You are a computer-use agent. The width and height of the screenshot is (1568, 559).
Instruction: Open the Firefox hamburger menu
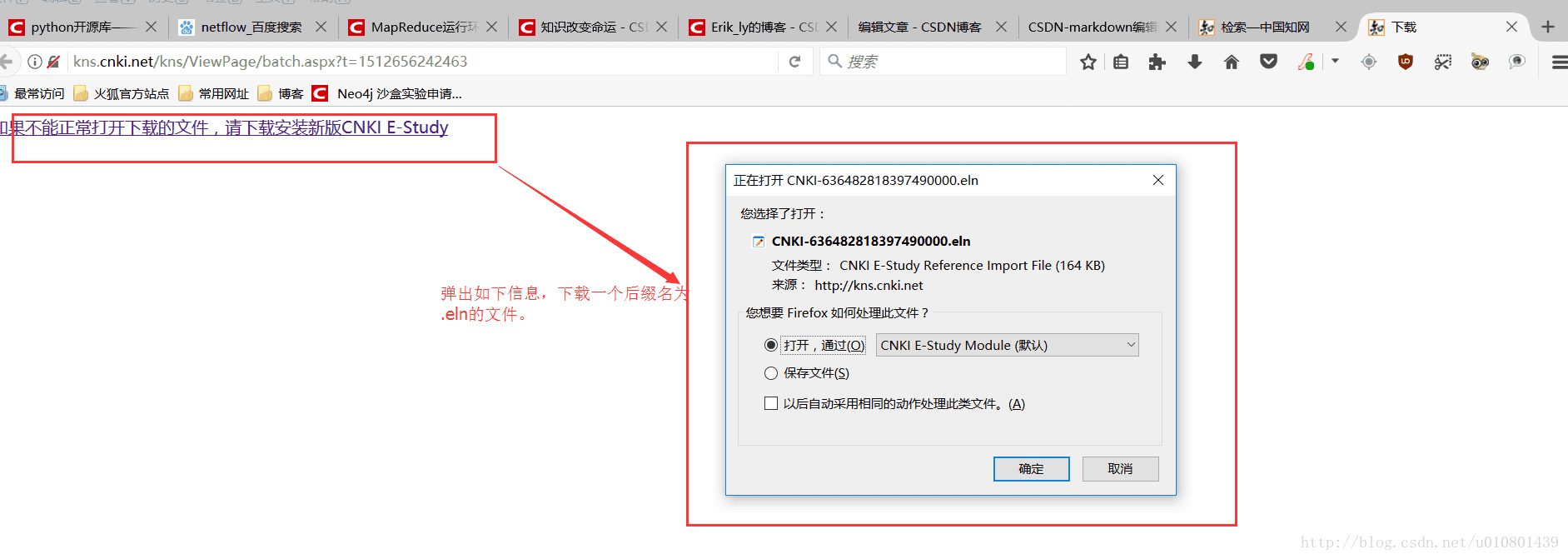pos(1559,62)
